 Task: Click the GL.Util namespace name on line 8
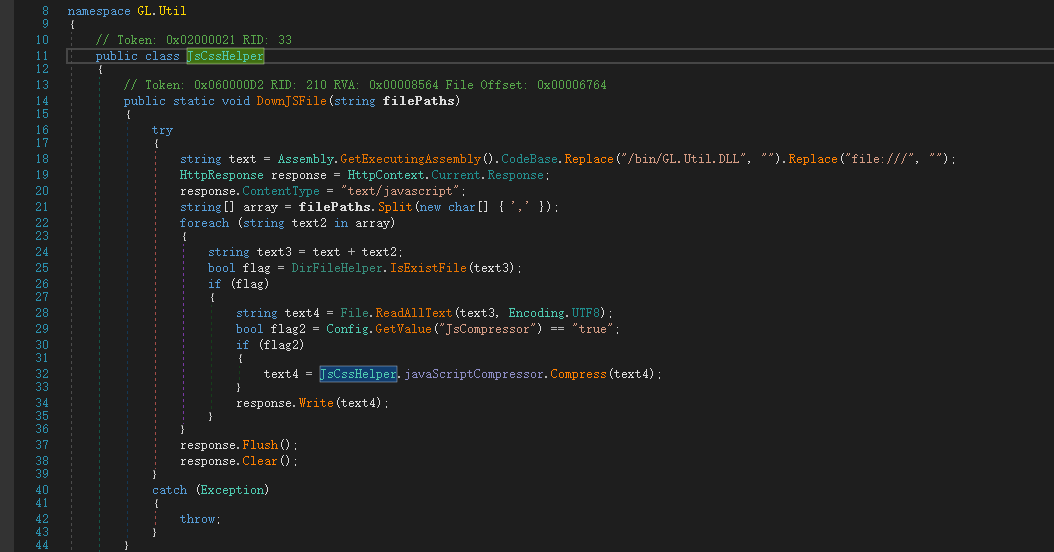coord(161,11)
